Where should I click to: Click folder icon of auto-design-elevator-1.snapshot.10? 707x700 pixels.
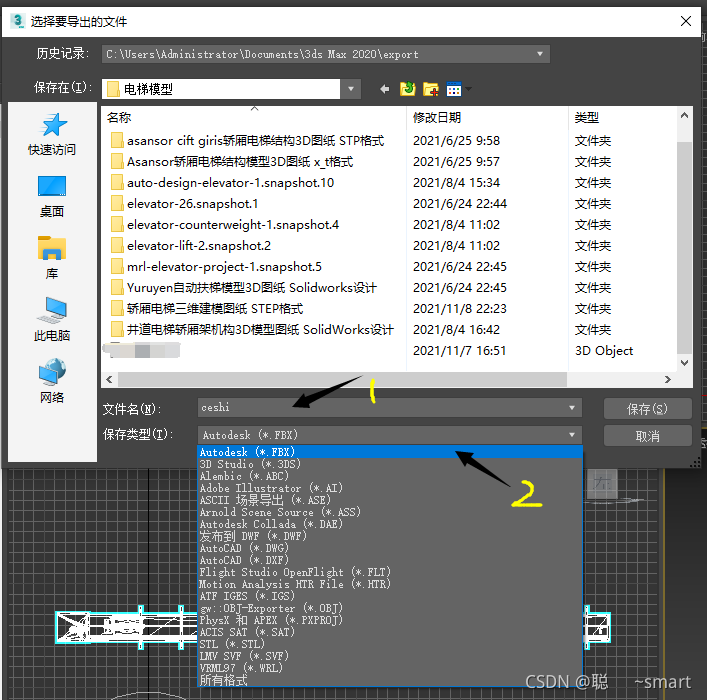point(117,183)
